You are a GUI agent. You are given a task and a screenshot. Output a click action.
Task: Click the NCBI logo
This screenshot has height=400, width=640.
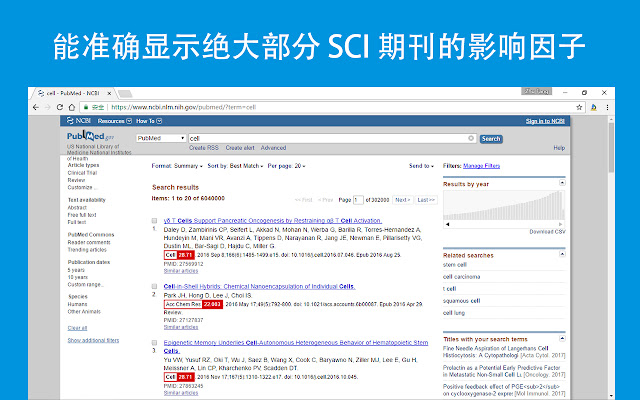click(79, 121)
